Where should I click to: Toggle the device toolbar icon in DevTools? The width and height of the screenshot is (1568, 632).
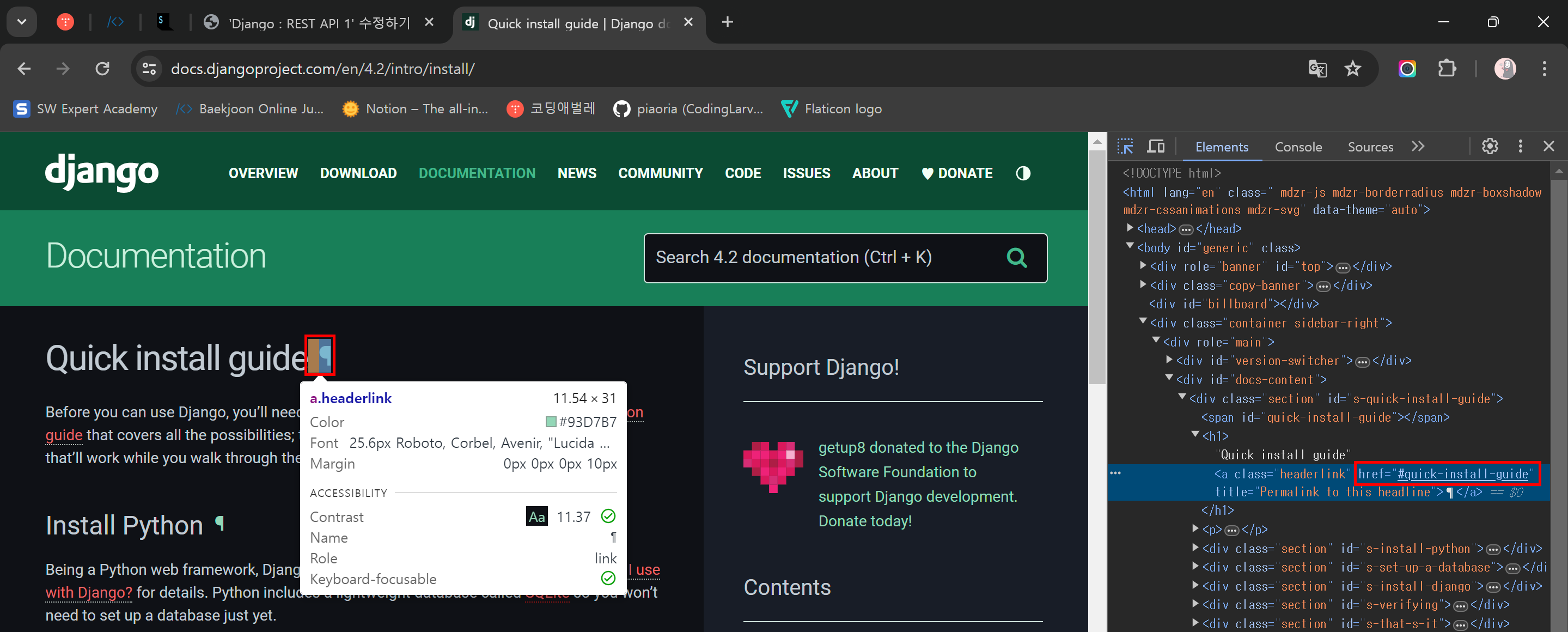pyautogui.click(x=1155, y=146)
